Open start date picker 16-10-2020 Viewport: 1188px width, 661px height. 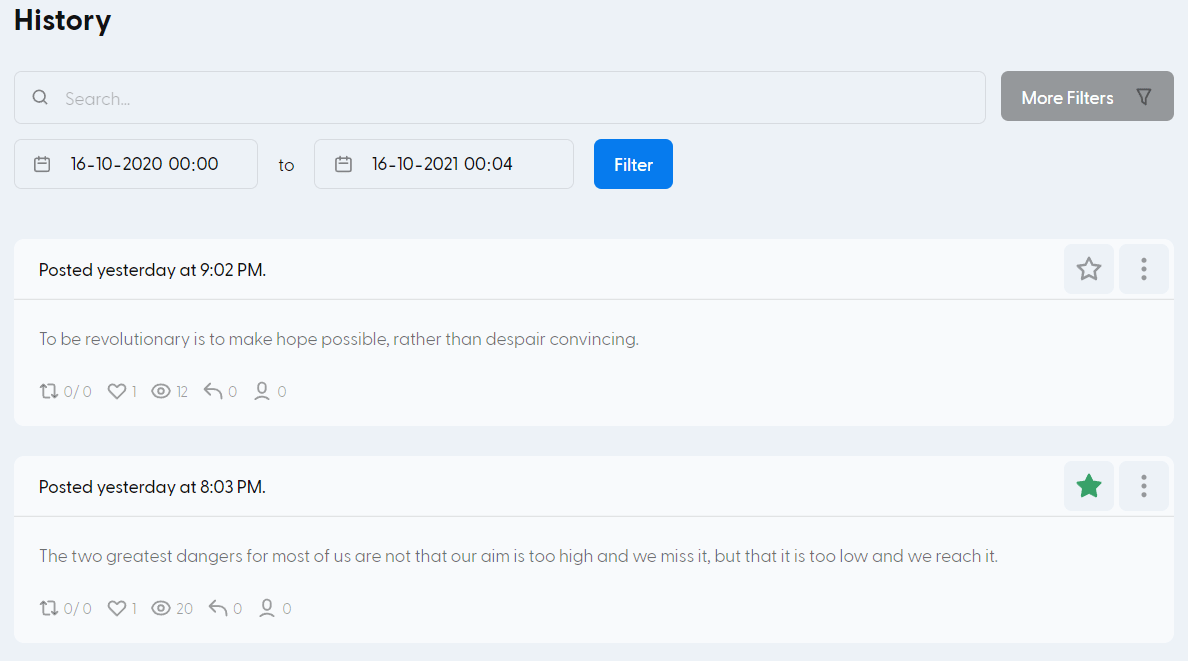pos(136,164)
